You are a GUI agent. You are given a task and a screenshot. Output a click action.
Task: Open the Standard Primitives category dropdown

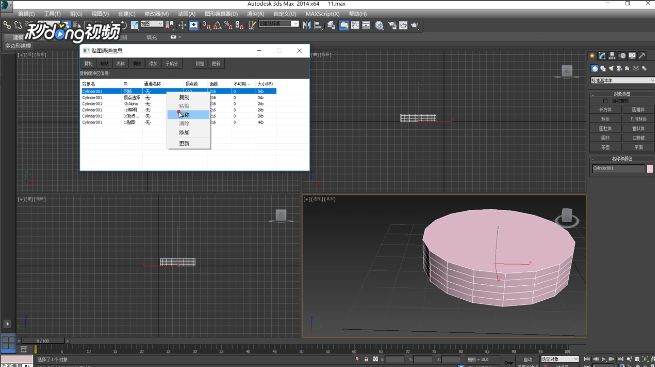coord(622,80)
